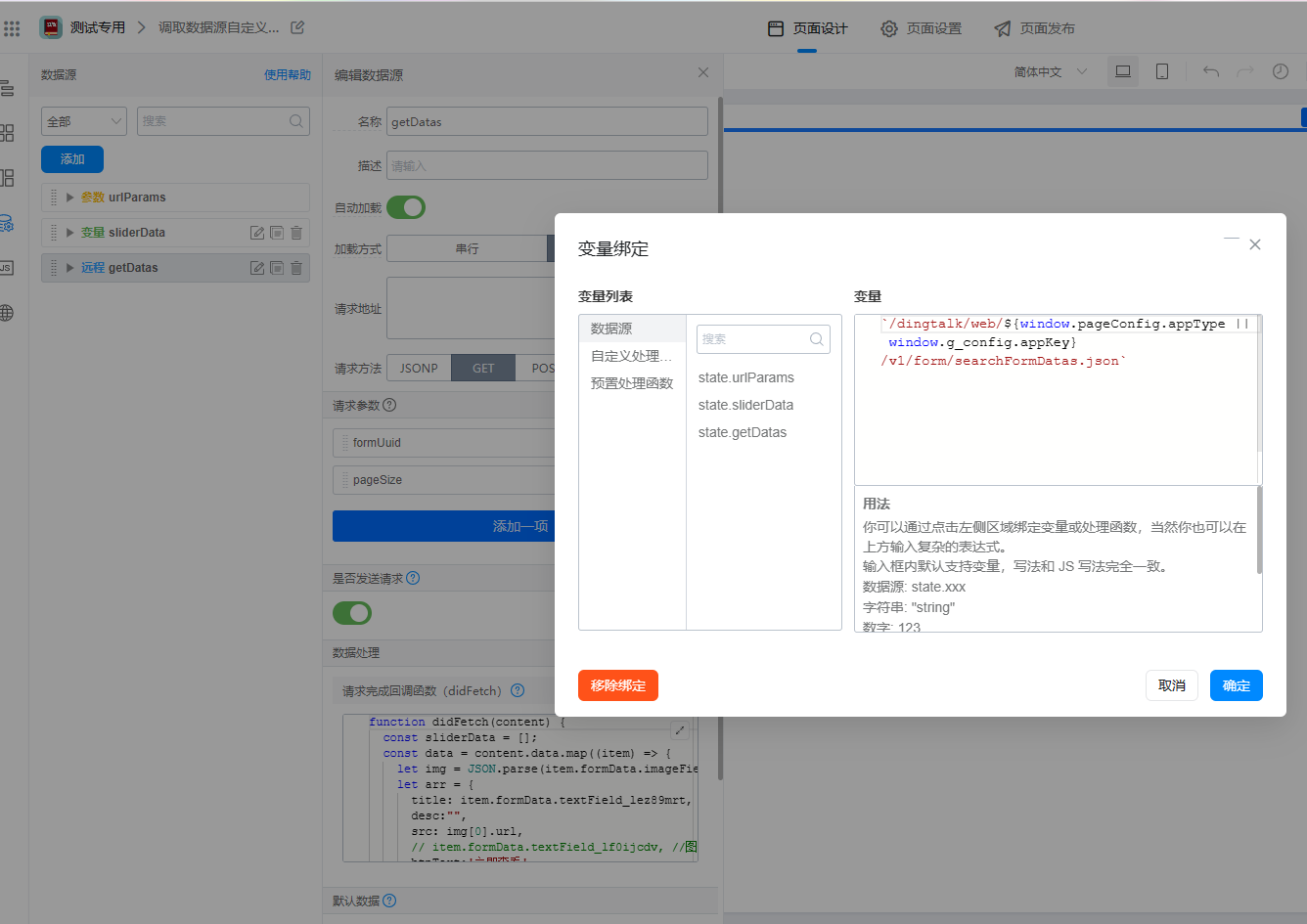
Task: Close the 变量绑定 dialog
Action: tap(1255, 244)
